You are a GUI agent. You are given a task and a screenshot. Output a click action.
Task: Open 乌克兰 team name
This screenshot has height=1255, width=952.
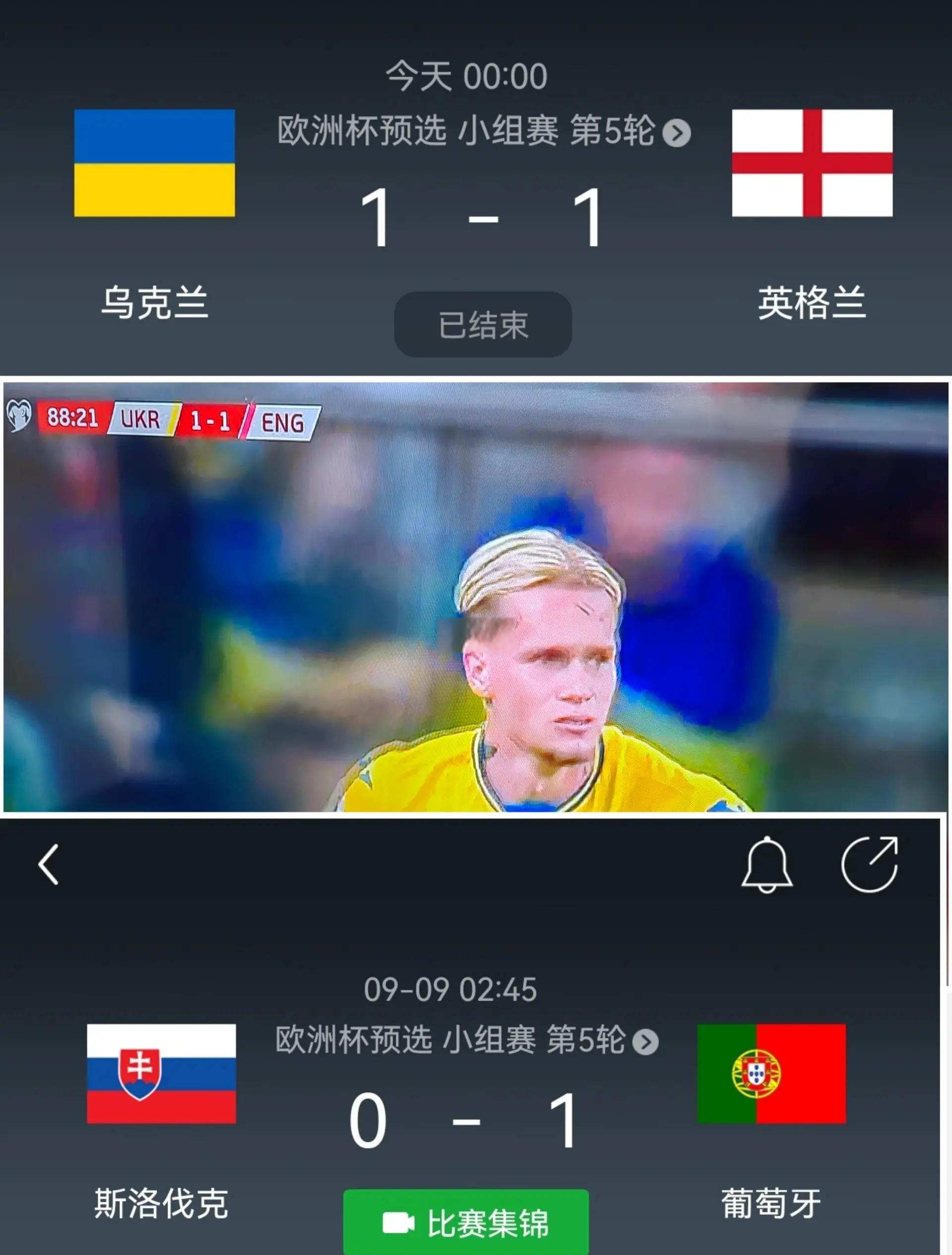click(x=155, y=303)
